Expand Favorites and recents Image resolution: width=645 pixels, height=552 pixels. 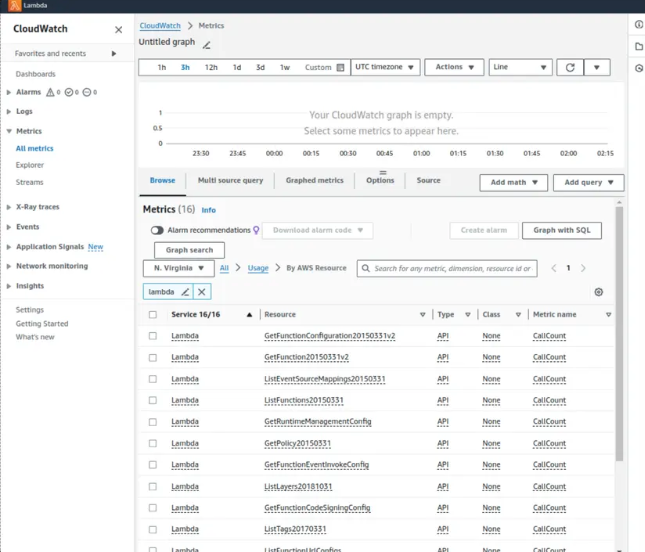[x=114, y=53]
